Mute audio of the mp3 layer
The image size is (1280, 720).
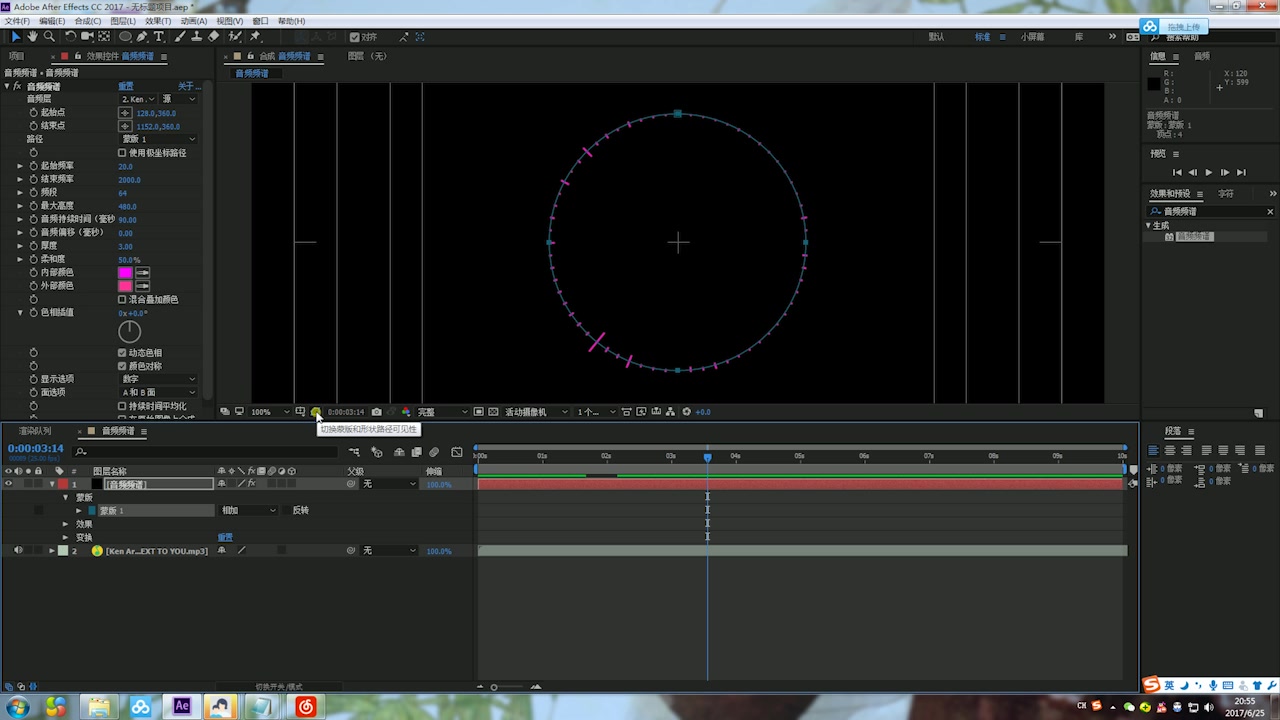click(x=18, y=551)
